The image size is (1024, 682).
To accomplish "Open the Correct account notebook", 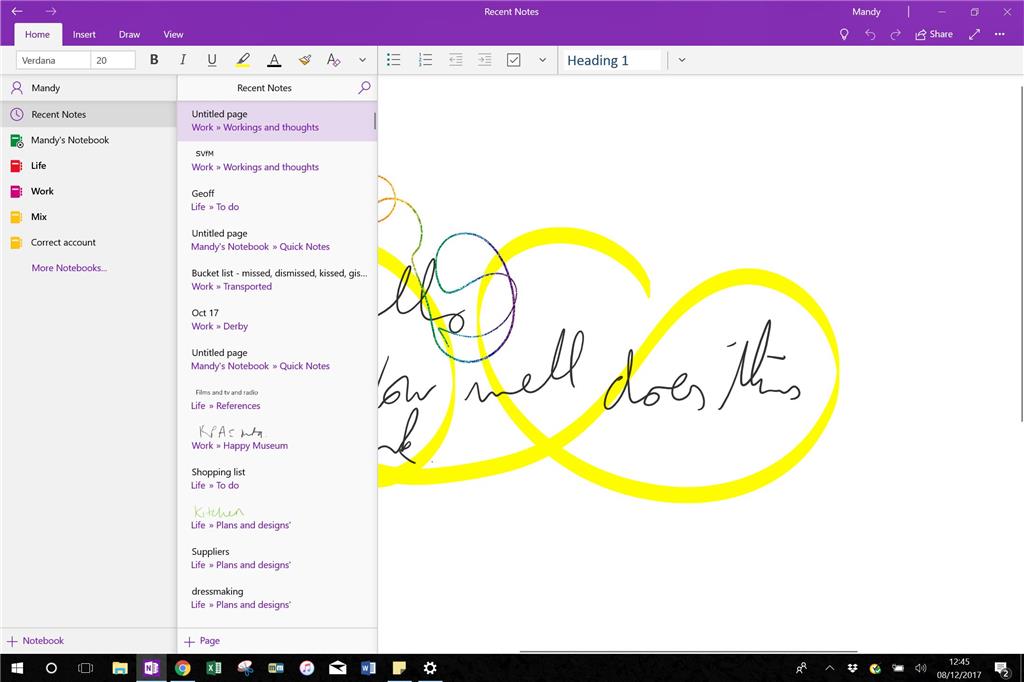I will point(88,242).
